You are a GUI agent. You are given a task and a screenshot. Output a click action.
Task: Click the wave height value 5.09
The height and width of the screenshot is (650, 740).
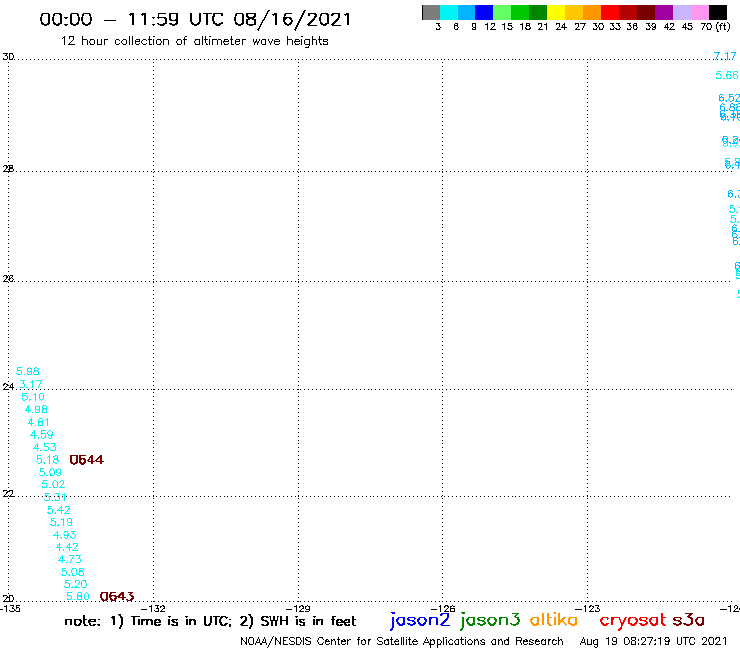[x=50, y=472]
